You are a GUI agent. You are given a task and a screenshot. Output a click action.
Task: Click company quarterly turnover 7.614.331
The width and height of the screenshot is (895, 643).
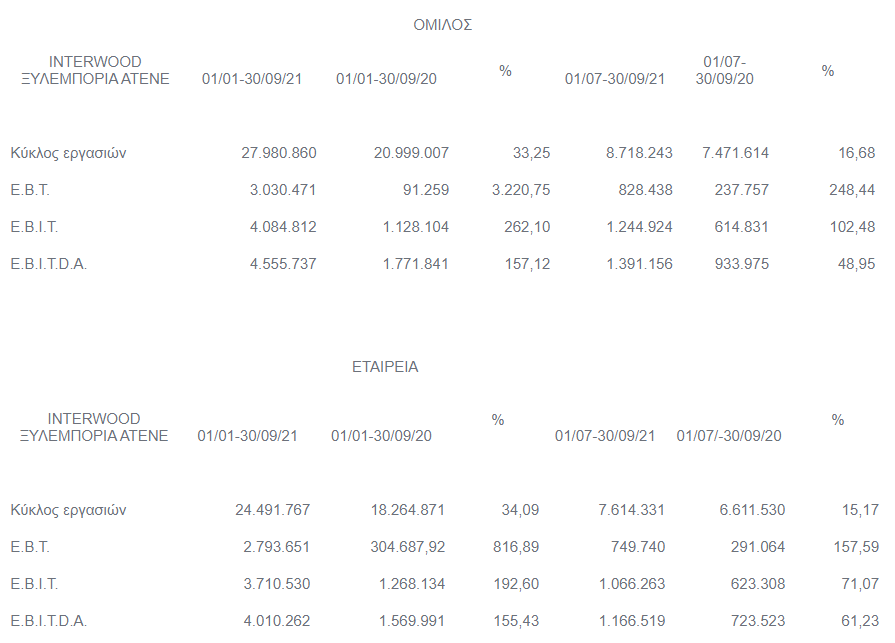631,510
